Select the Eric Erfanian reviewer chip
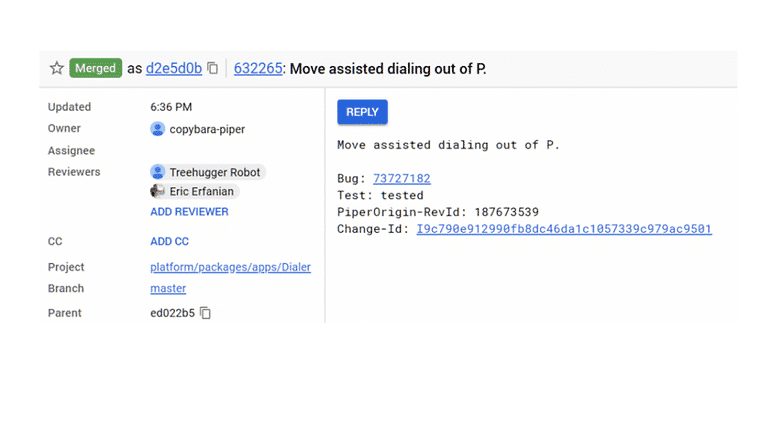Screen dimensions: 782x429 (195, 191)
